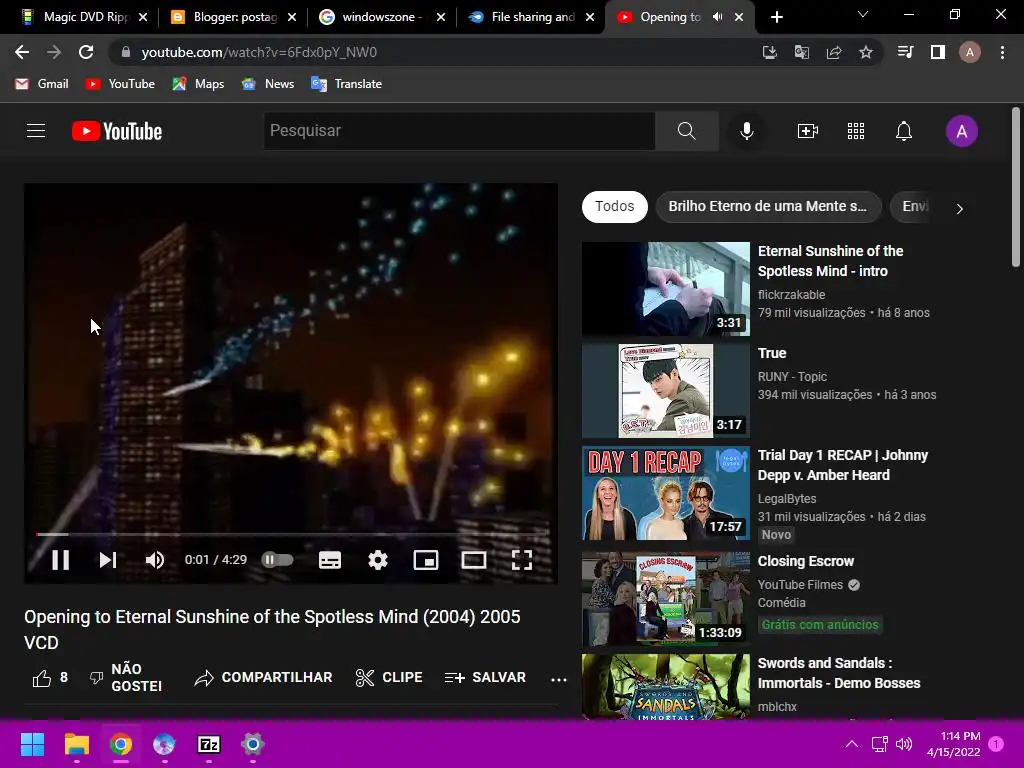The width and height of the screenshot is (1024, 768).
Task: Seek along the video progress bar
Action: point(291,534)
